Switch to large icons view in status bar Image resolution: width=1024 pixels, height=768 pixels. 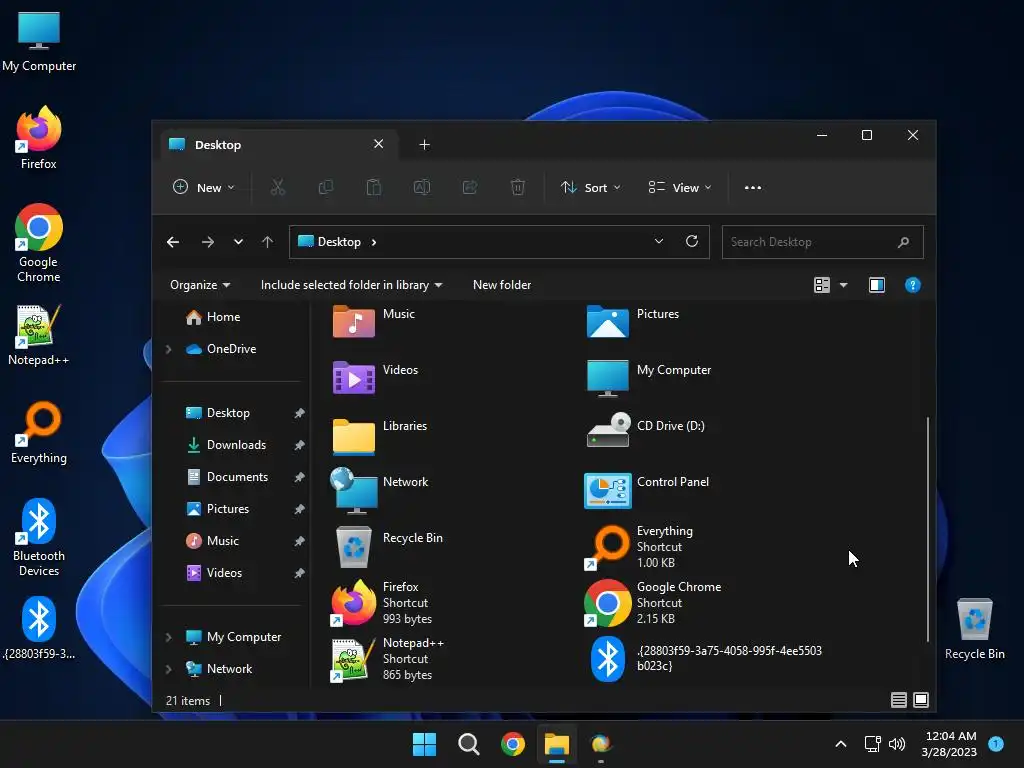(921, 700)
